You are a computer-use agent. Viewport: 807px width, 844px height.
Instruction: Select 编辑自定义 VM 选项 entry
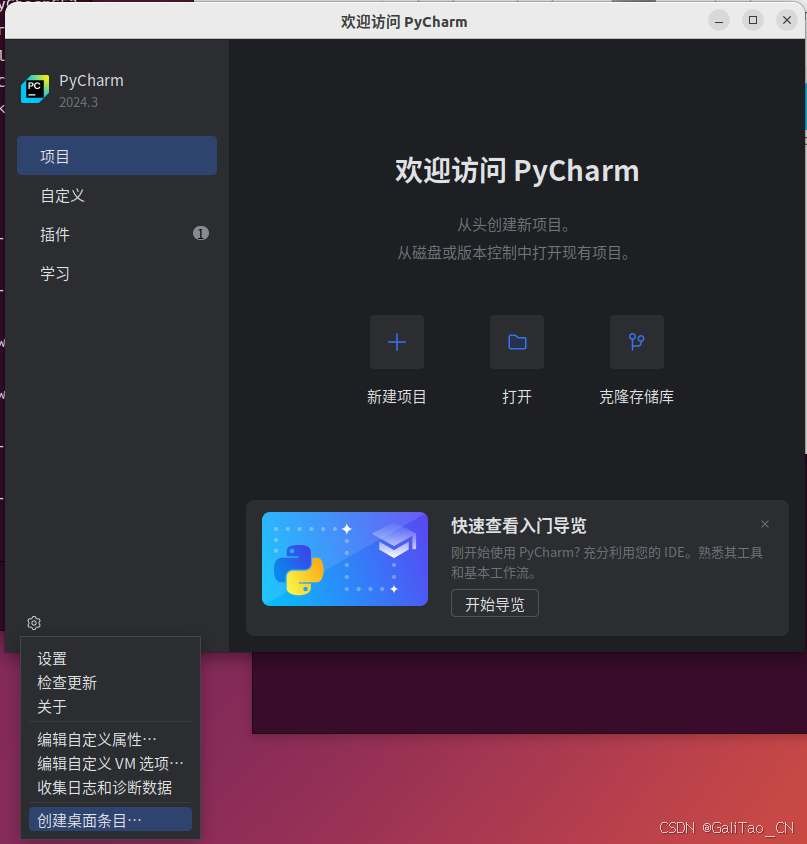pos(110,764)
